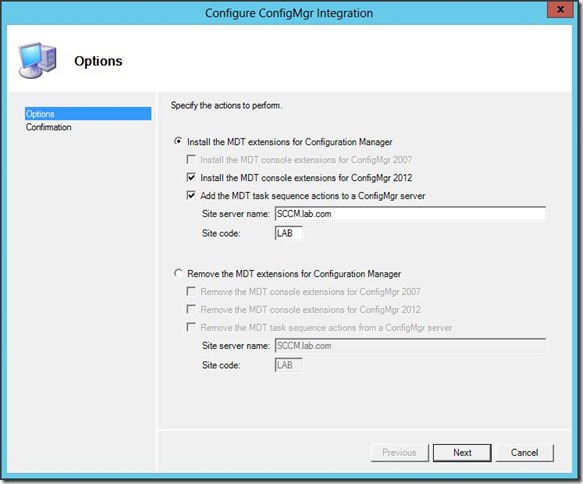Toggle Remove MDT console extensions for ConfigMgr 2007

tap(191, 291)
